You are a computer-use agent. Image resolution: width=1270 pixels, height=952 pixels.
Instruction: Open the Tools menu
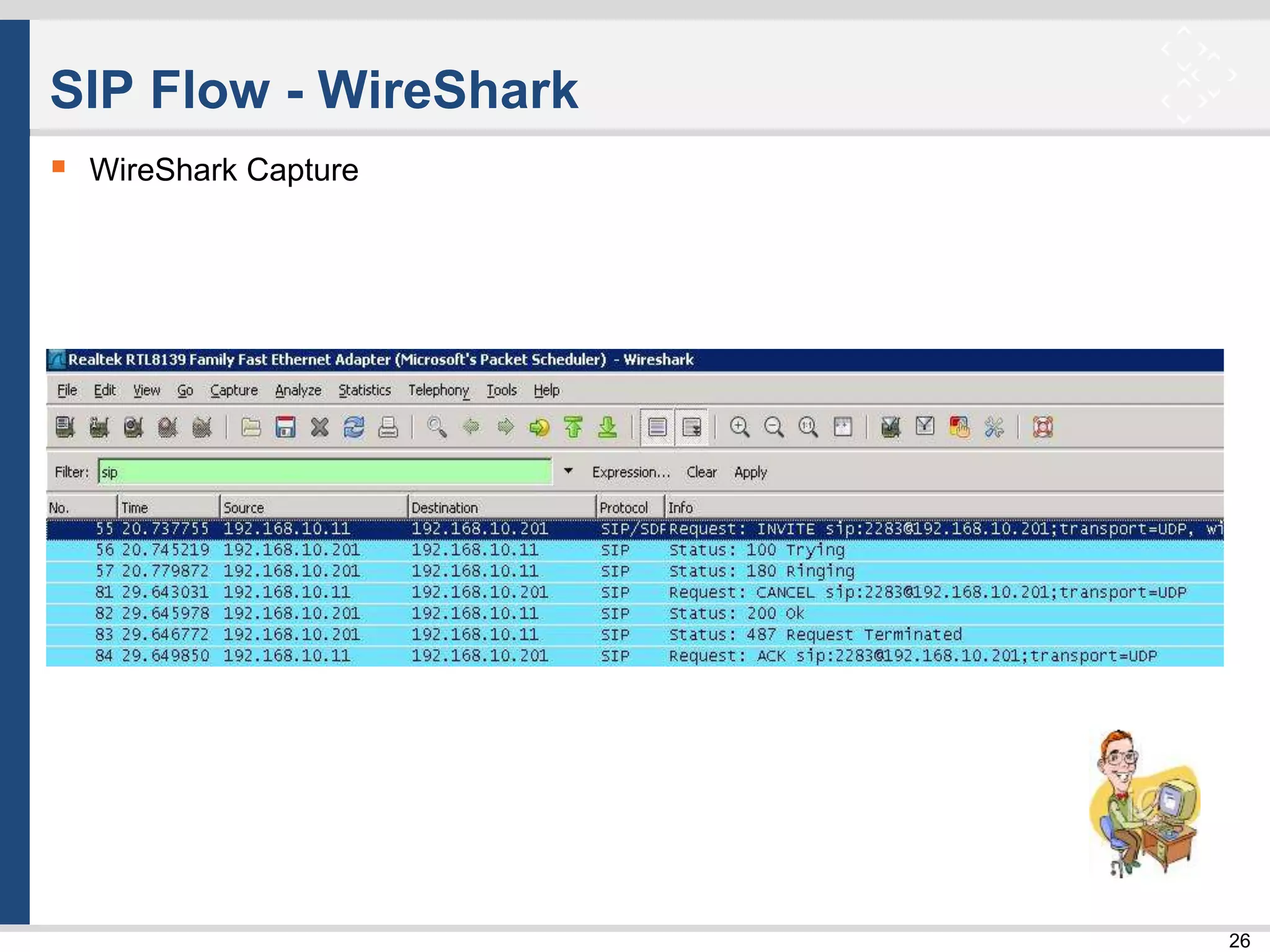(501, 390)
